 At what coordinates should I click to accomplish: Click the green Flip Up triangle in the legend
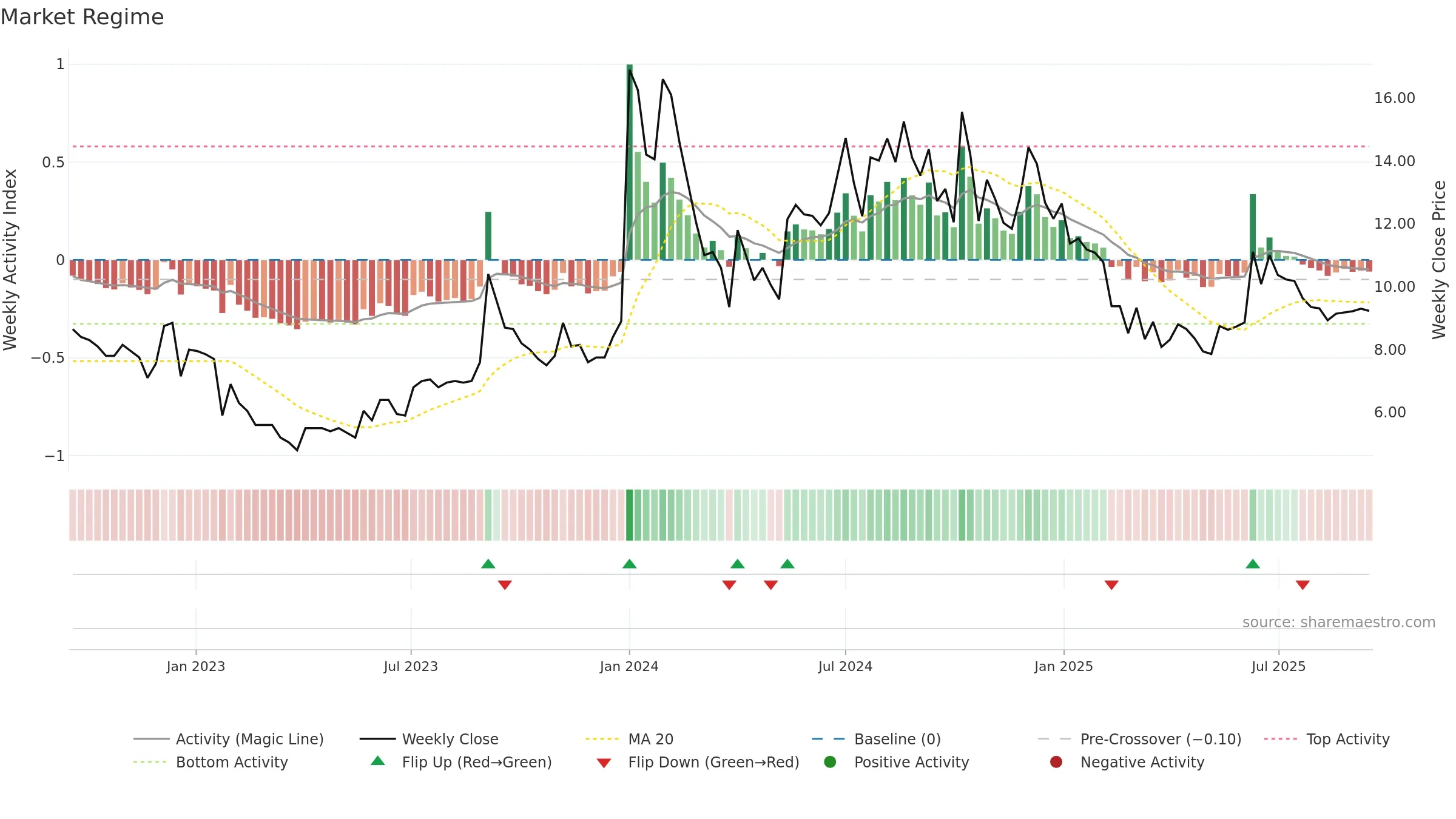pyautogui.click(x=378, y=761)
